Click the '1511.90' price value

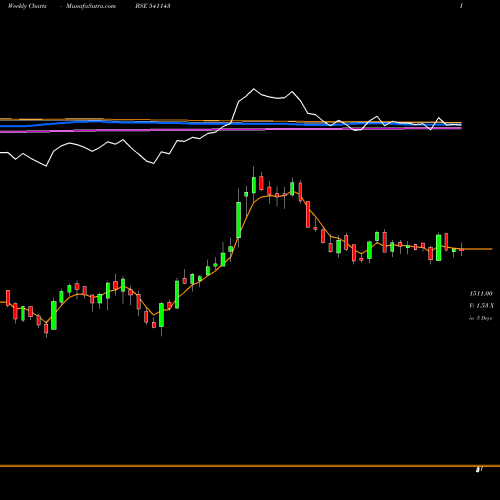tap(481, 294)
